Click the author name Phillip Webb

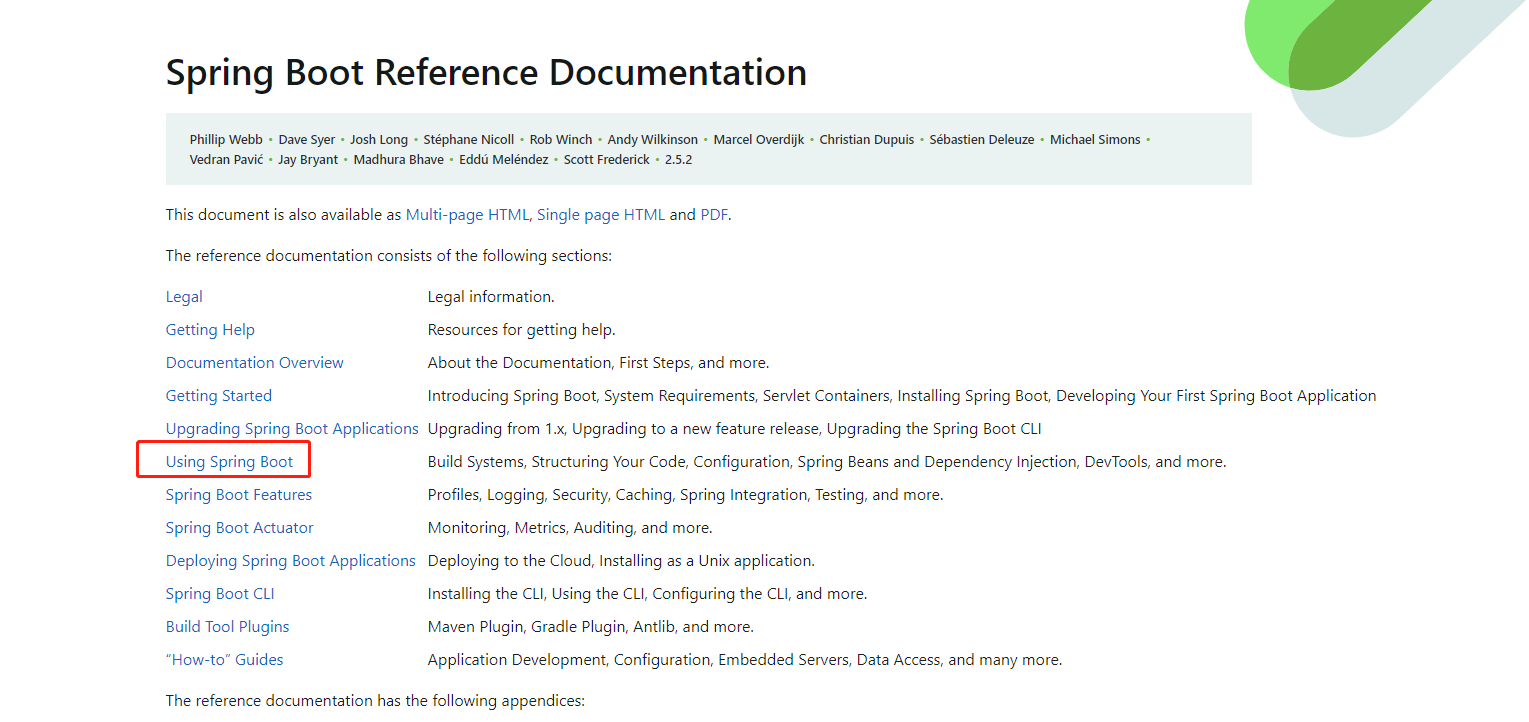click(224, 139)
